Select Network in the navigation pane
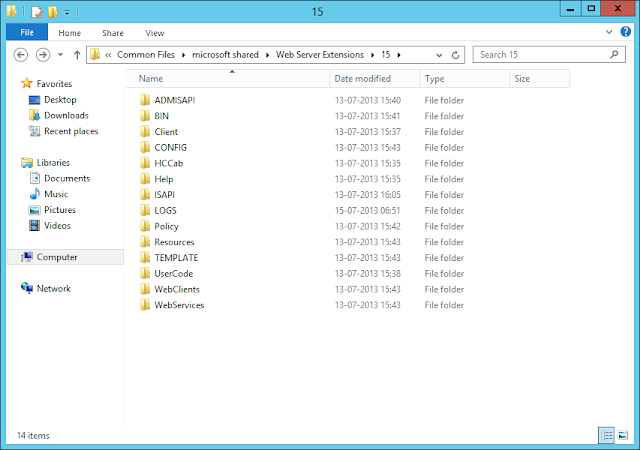 pyautogui.click(x=53, y=288)
